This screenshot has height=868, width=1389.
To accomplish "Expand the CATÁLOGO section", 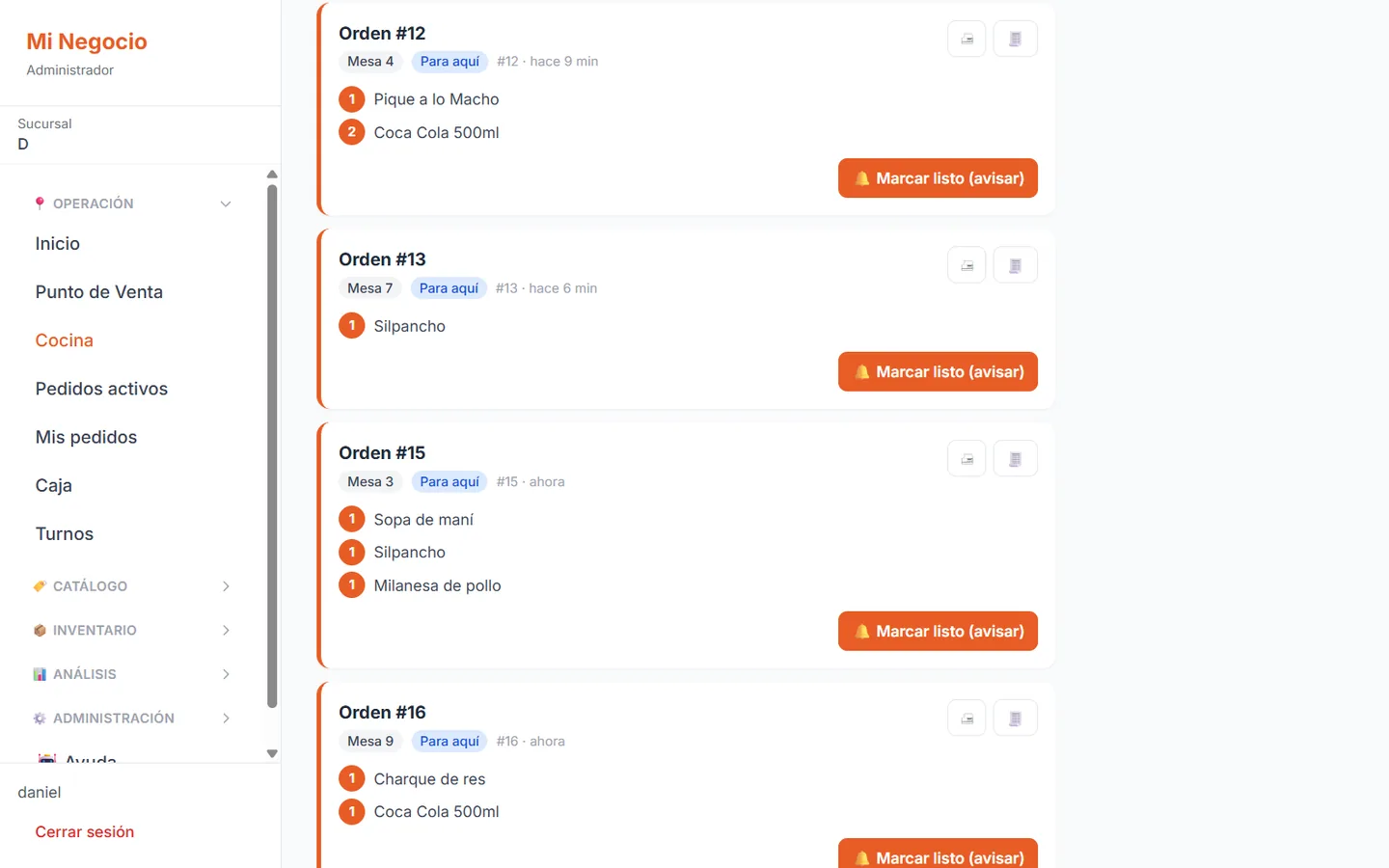I will pos(132,586).
